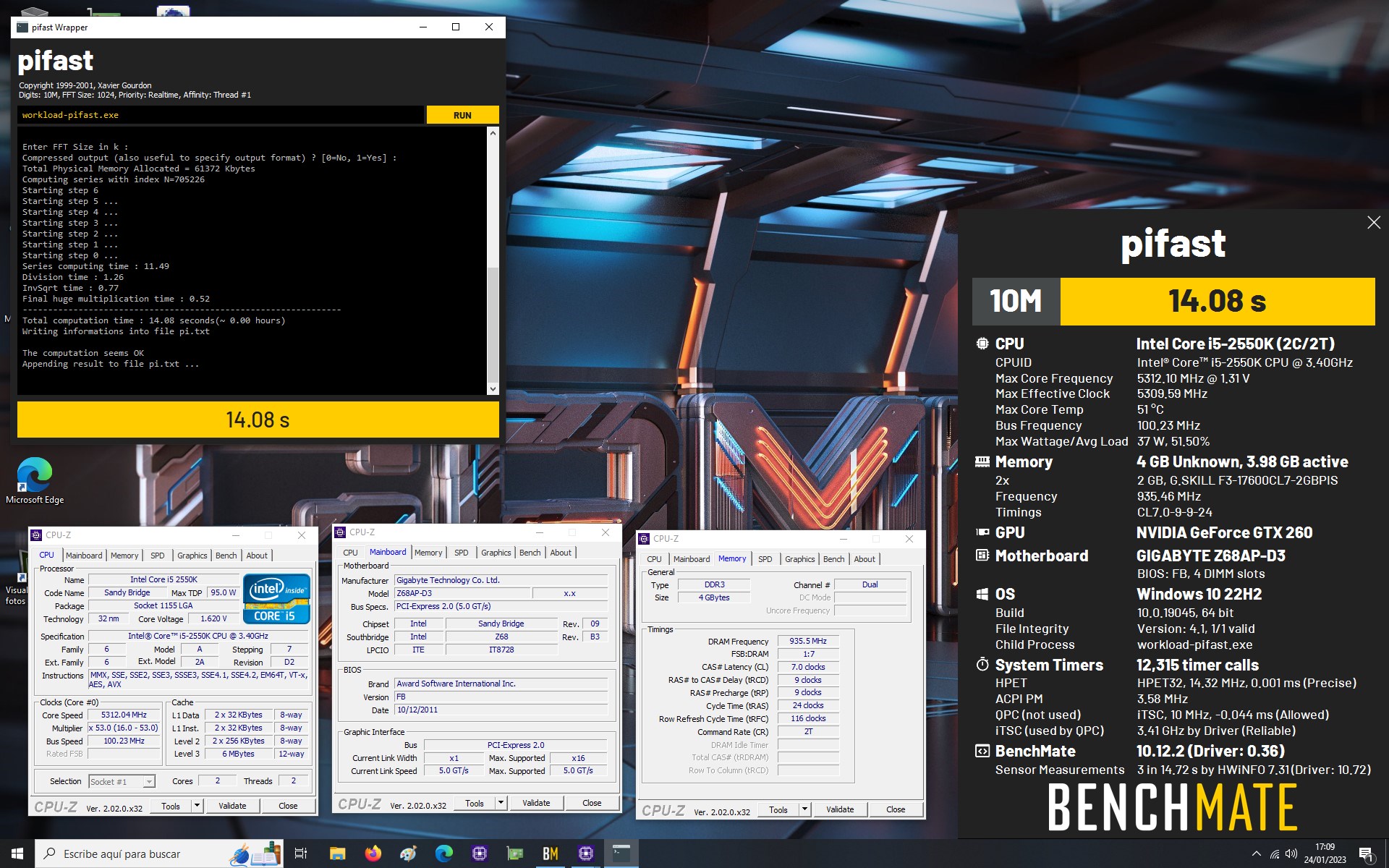1389x868 pixels.
Task: Click the Windows OS icon in the BenchMate panel
Action: pyautogui.click(x=982, y=594)
